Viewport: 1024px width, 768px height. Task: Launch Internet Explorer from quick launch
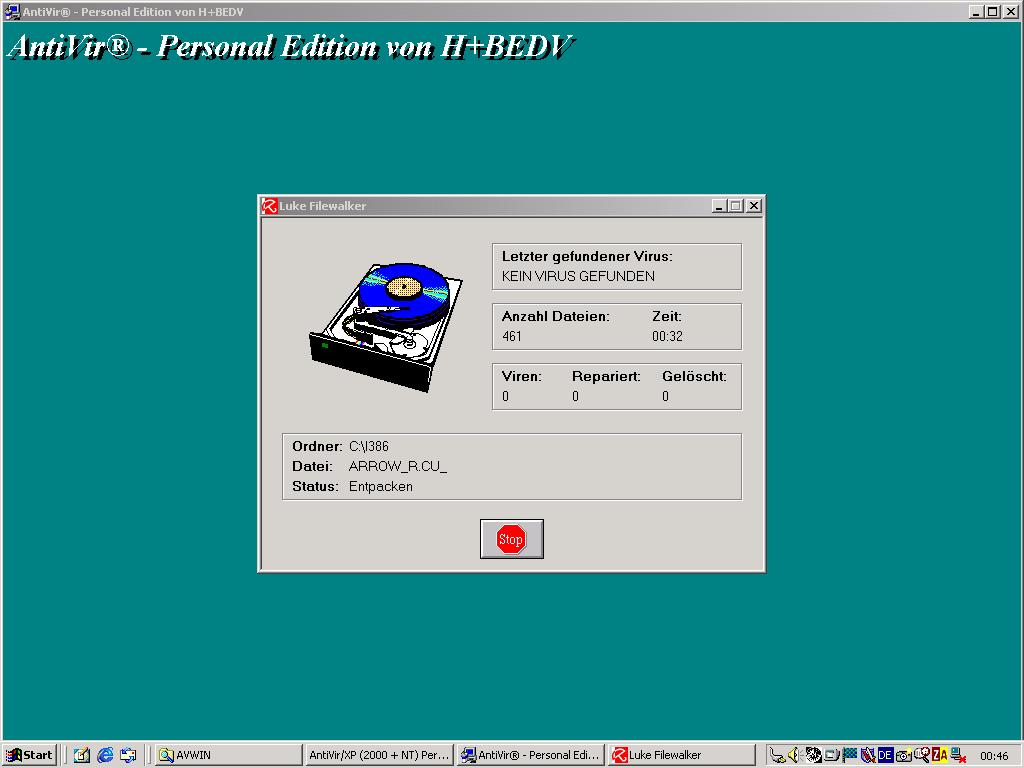(104, 755)
